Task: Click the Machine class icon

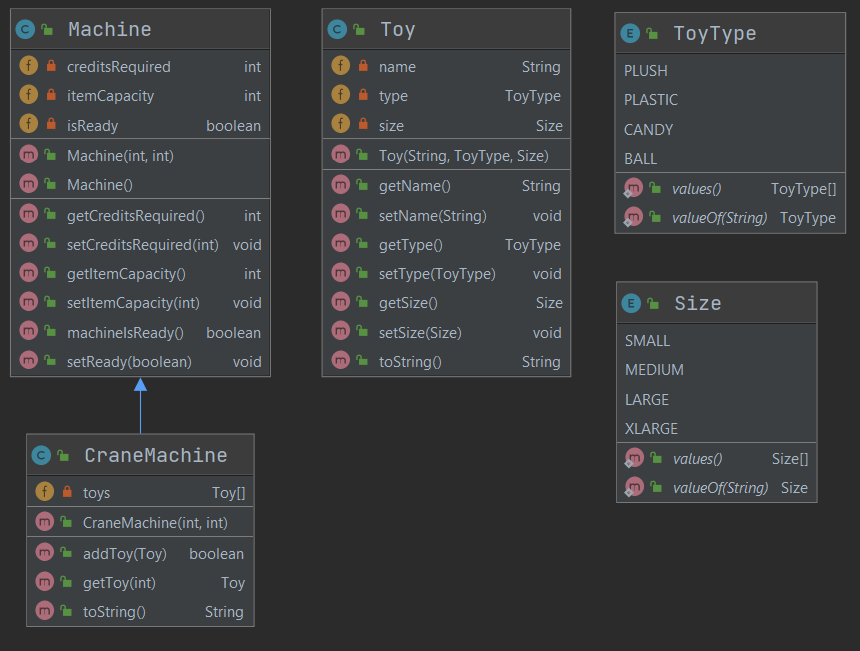Action: click(x=25, y=30)
